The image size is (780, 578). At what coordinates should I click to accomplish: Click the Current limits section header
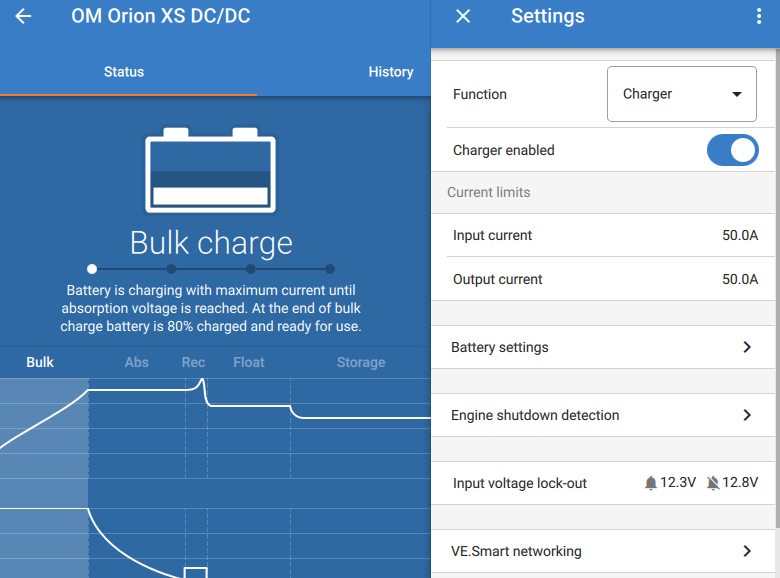pos(488,193)
